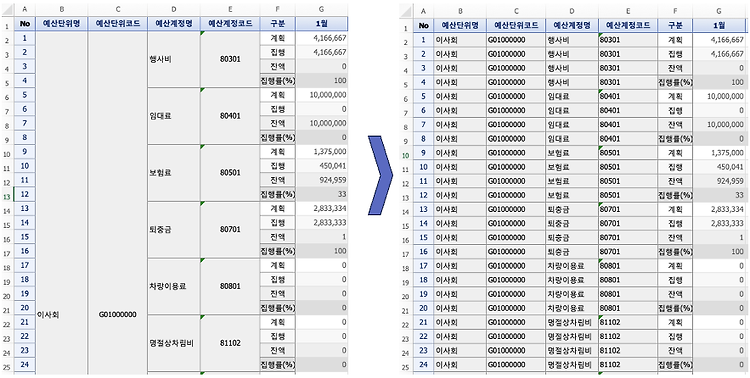This screenshot has height=378, width=750.
Task: Click select-all corner of the unmerged sheet
Action: (x=406, y=11)
